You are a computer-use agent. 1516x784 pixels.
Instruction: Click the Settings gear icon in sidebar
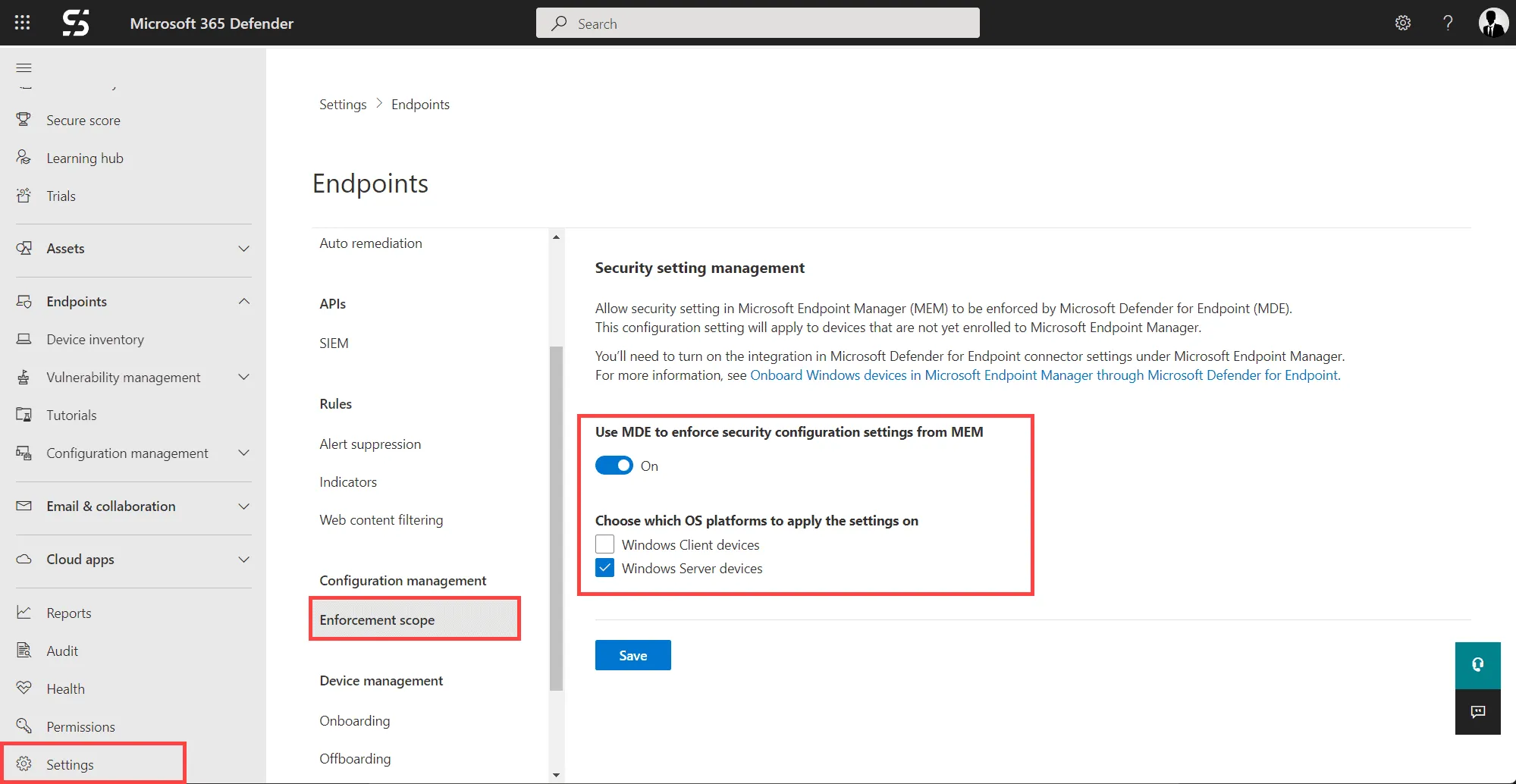24,764
